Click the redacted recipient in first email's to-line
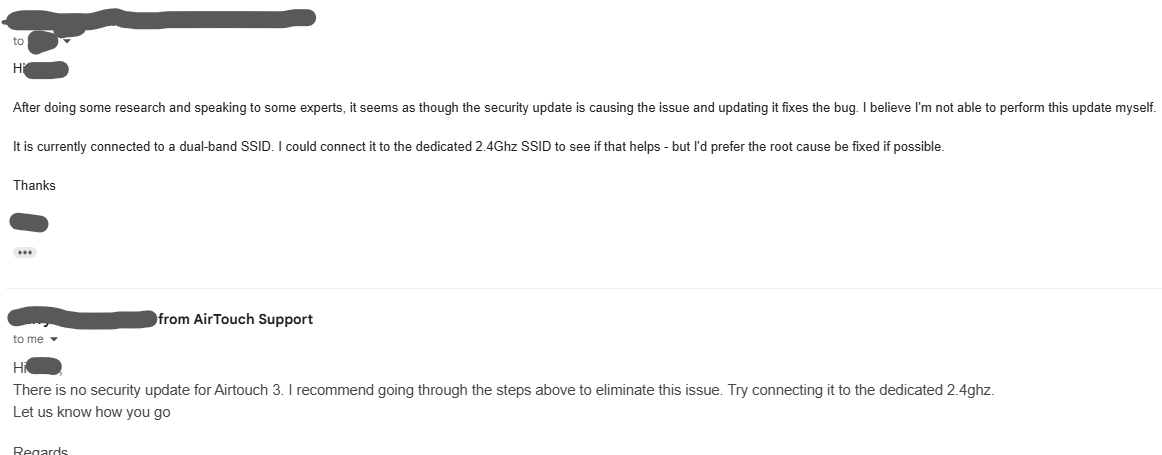 pyautogui.click(x=42, y=42)
